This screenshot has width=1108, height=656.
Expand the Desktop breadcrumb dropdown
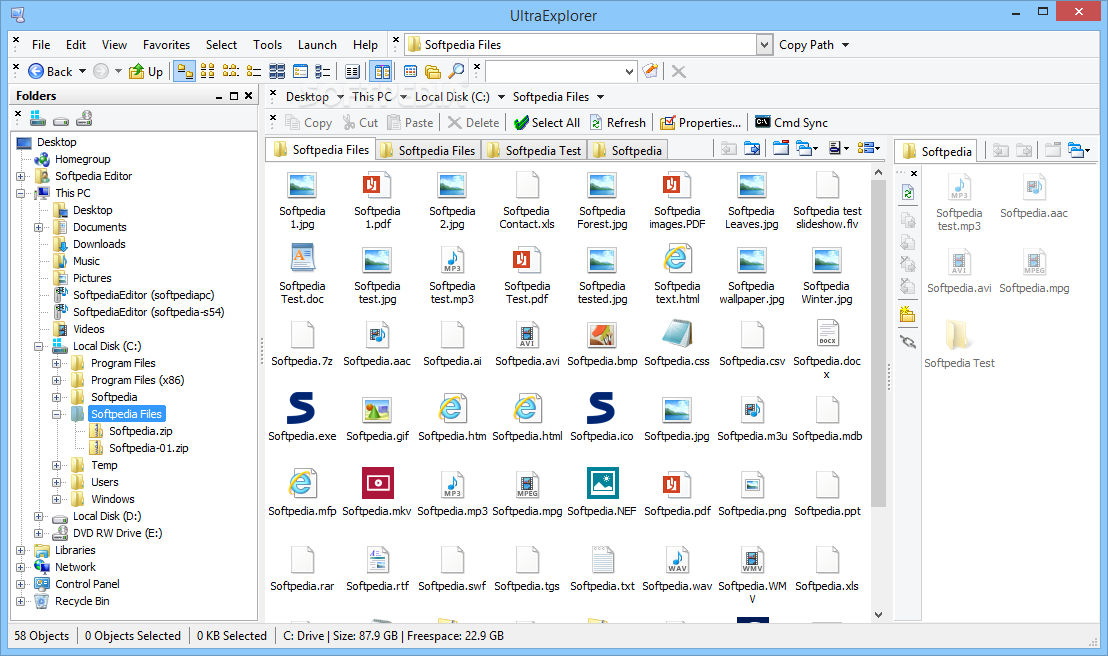pyautogui.click(x=340, y=97)
